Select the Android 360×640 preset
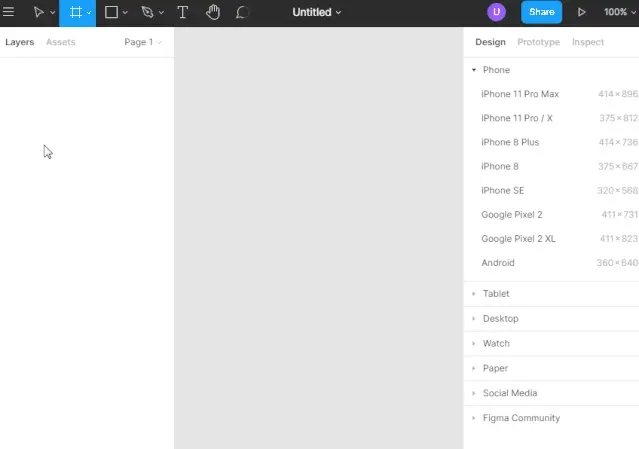The image size is (639, 449). click(x=551, y=263)
